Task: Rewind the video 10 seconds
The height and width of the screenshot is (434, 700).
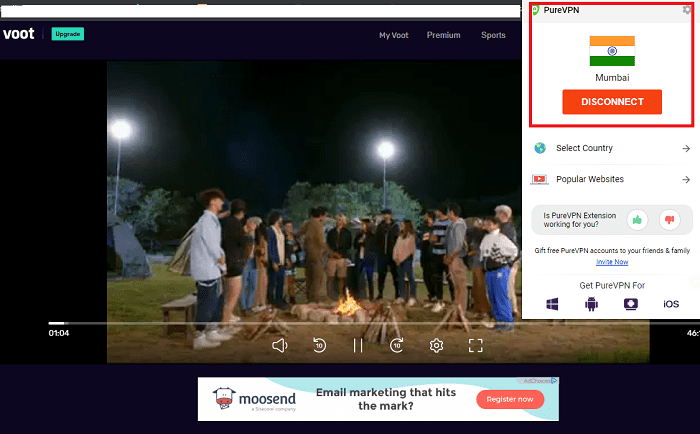Action: tap(319, 345)
